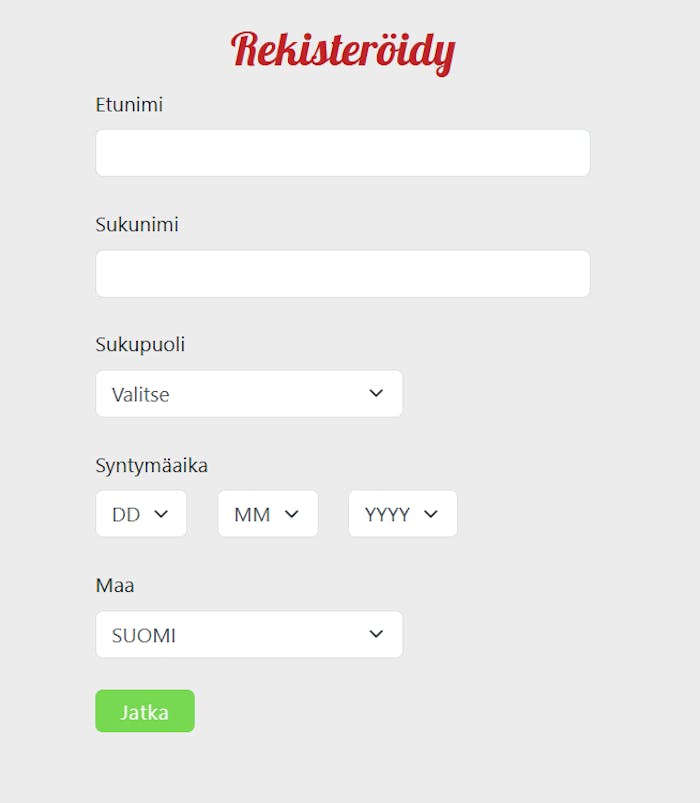The height and width of the screenshot is (803, 700).
Task: Click the chevron arrow next to DD
Action: pos(161,514)
